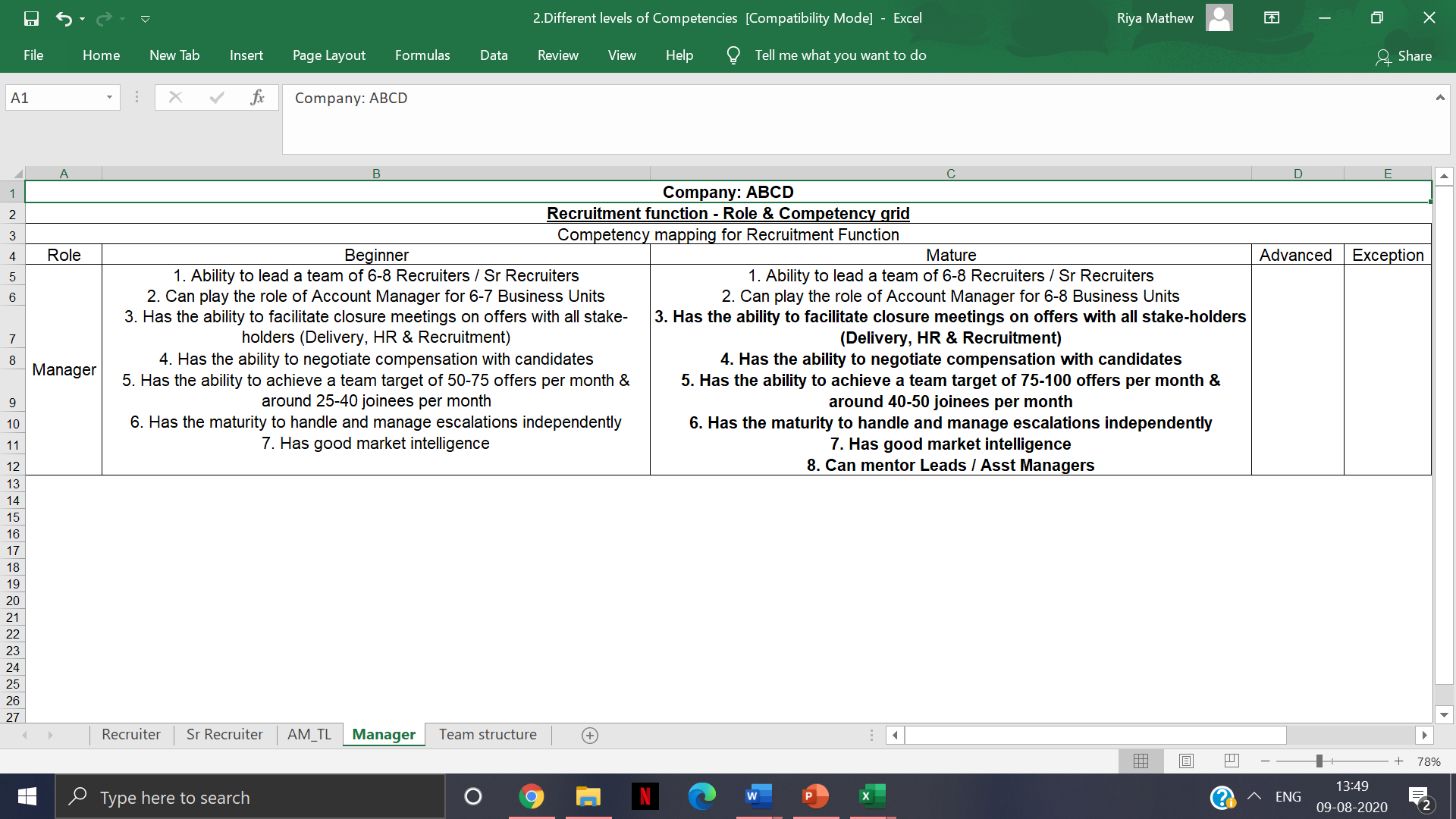This screenshot has height=819, width=1456.
Task: Open the Tell me what to do search
Action: pos(842,54)
